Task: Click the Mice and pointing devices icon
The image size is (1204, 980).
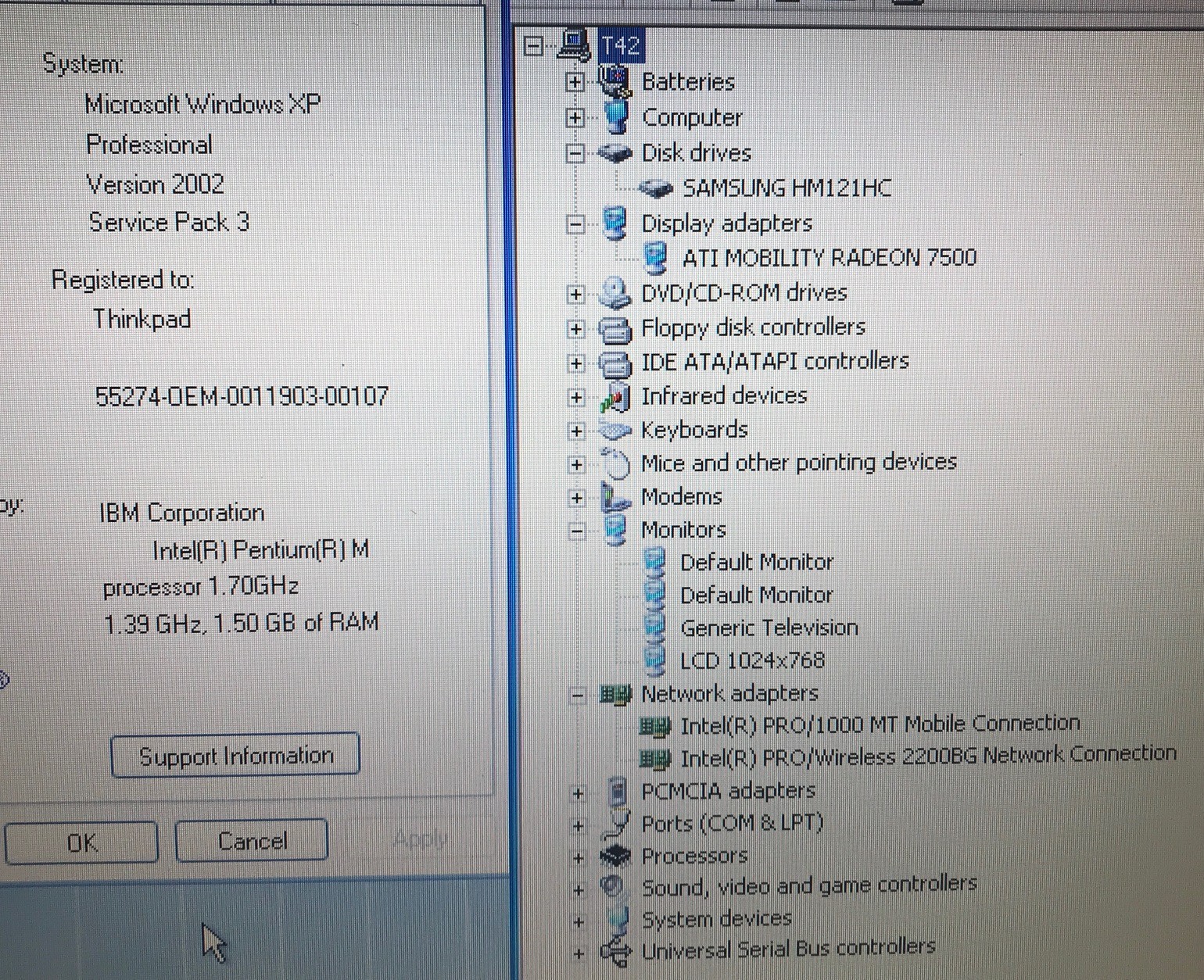Action: 616,463
